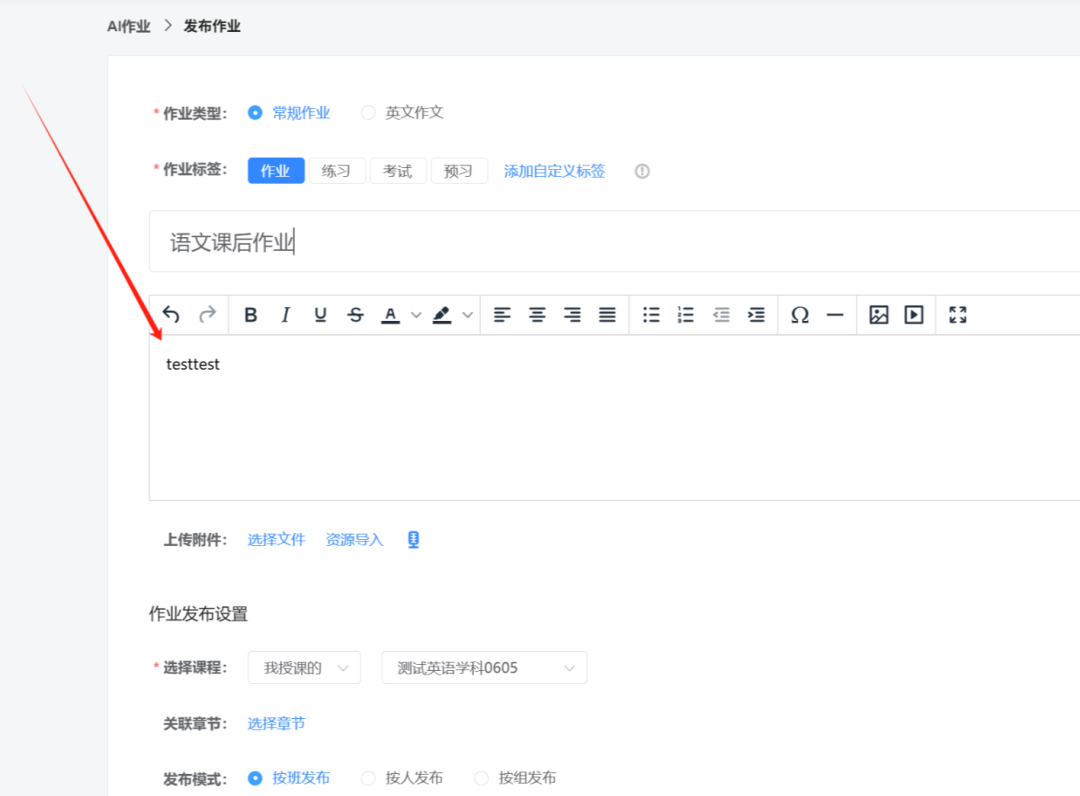The height and width of the screenshot is (796, 1080).
Task: Toggle italic formatting
Action: tap(285, 315)
